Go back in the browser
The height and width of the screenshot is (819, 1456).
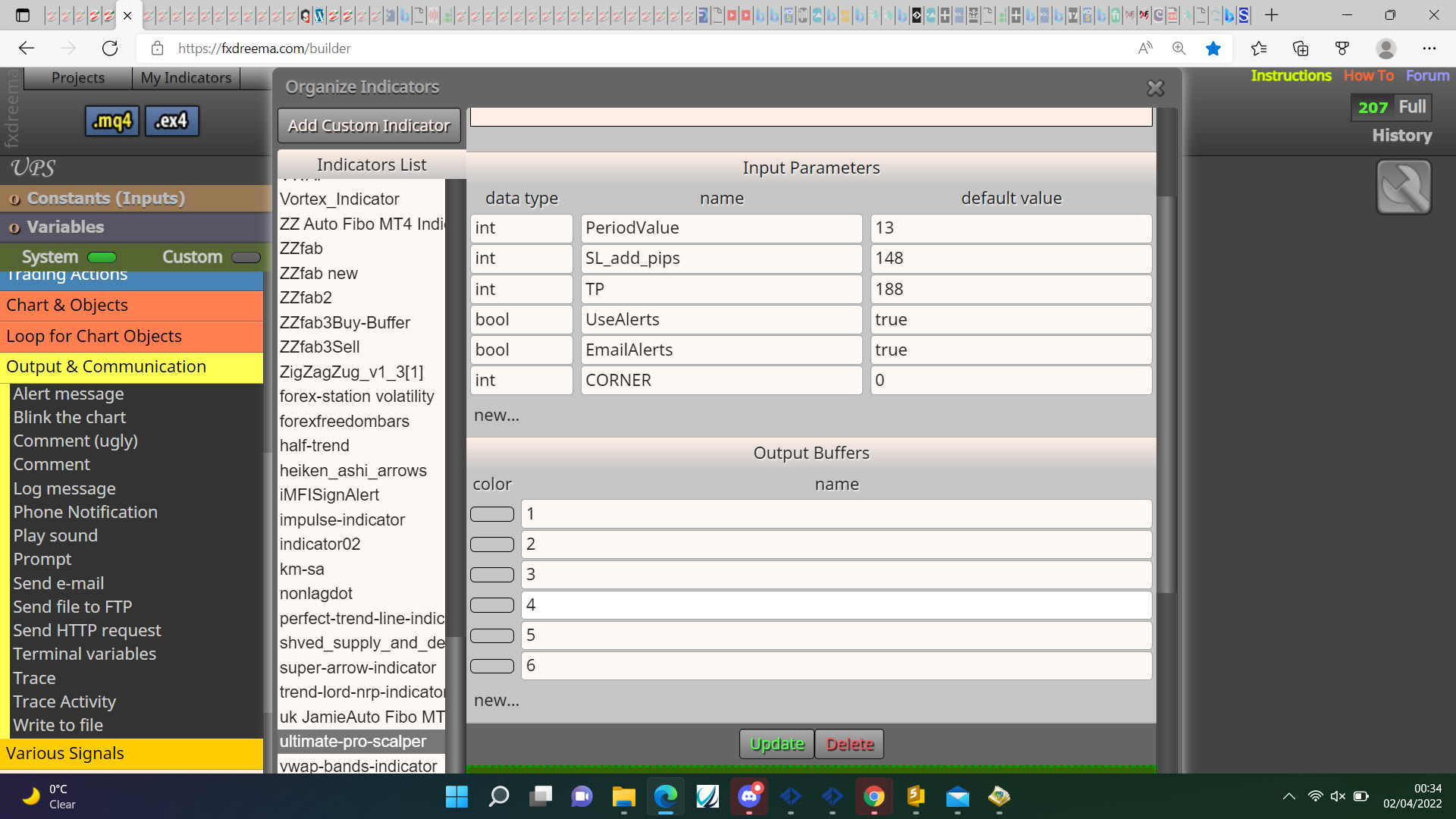pyautogui.click(x=27, y=49)
